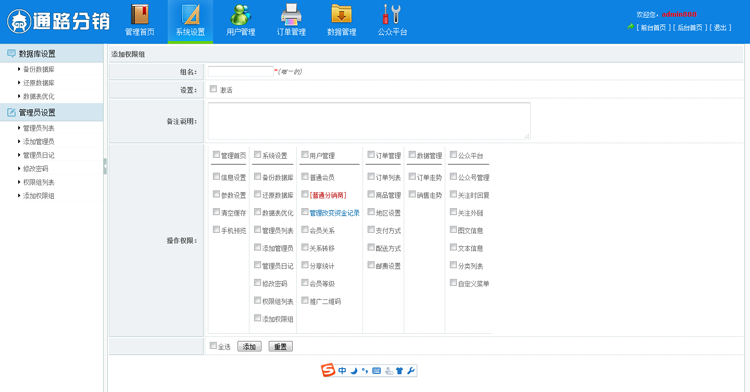Enable the 激活 checkbox
Image resolution: width=750 pixels, height=392 pixels.
pyautogui.click(x=213, y=89)
